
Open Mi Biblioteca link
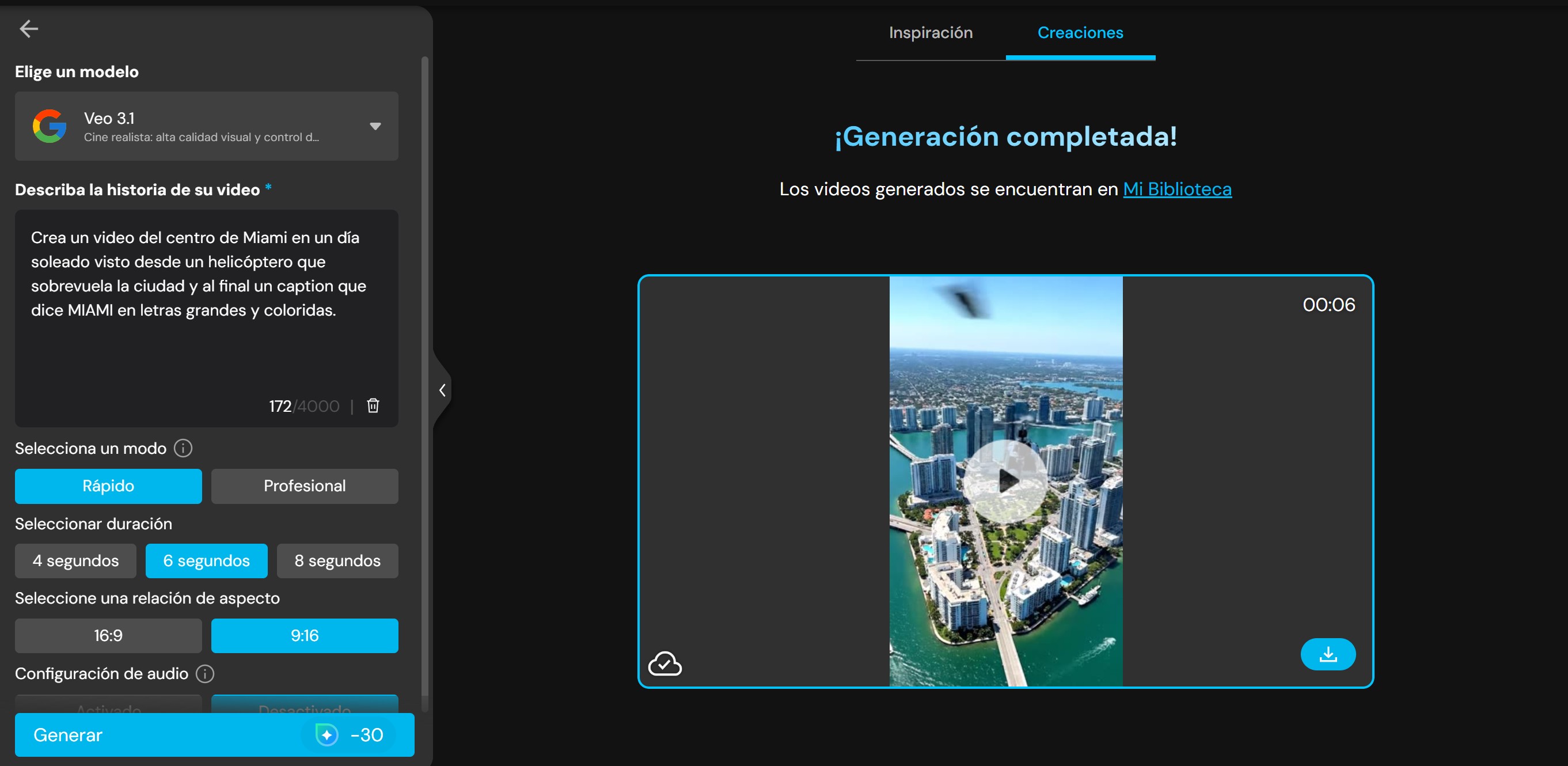1177,189
